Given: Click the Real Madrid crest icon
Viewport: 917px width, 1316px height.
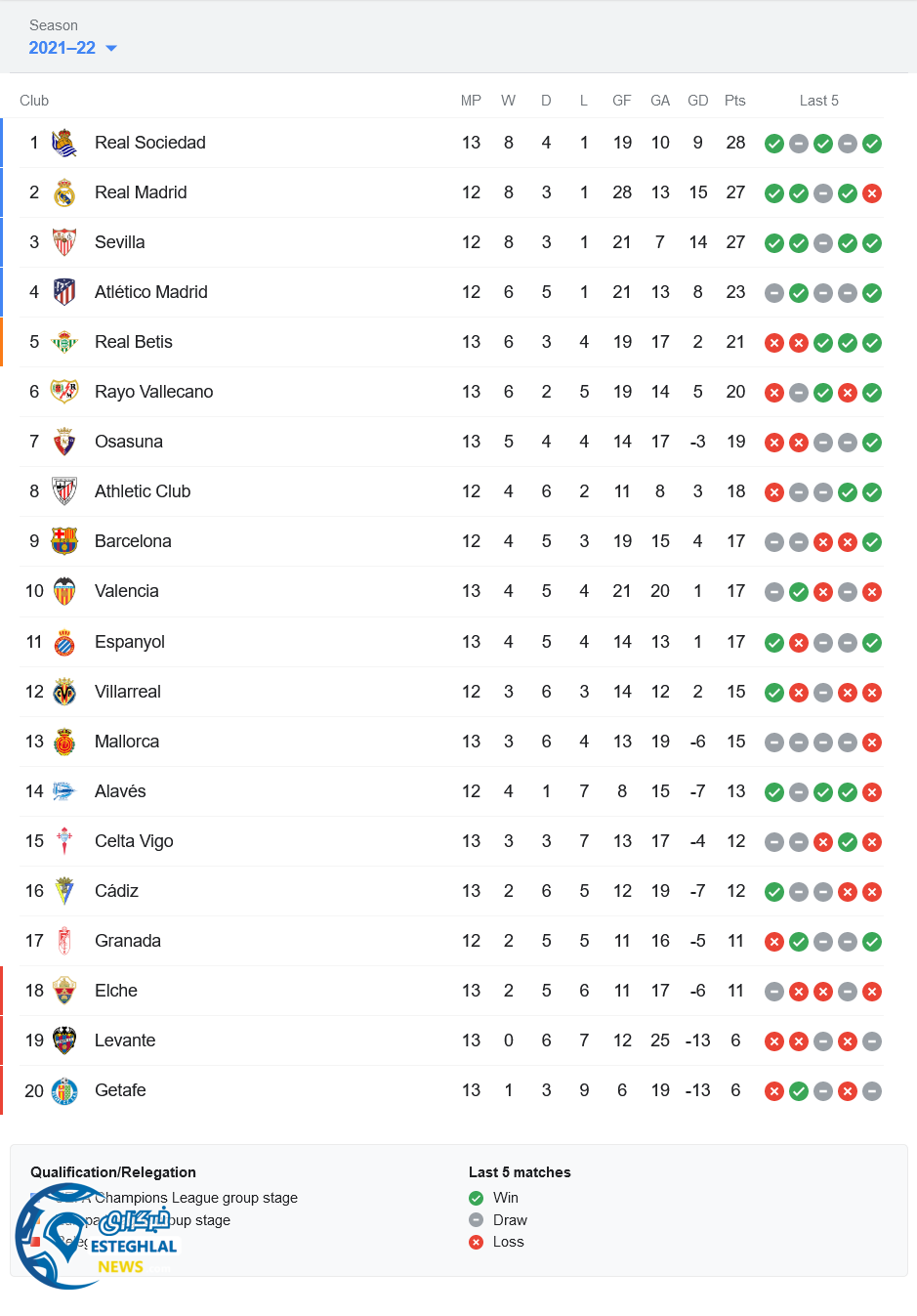Looking at the screenshot, I should [64, 192].
